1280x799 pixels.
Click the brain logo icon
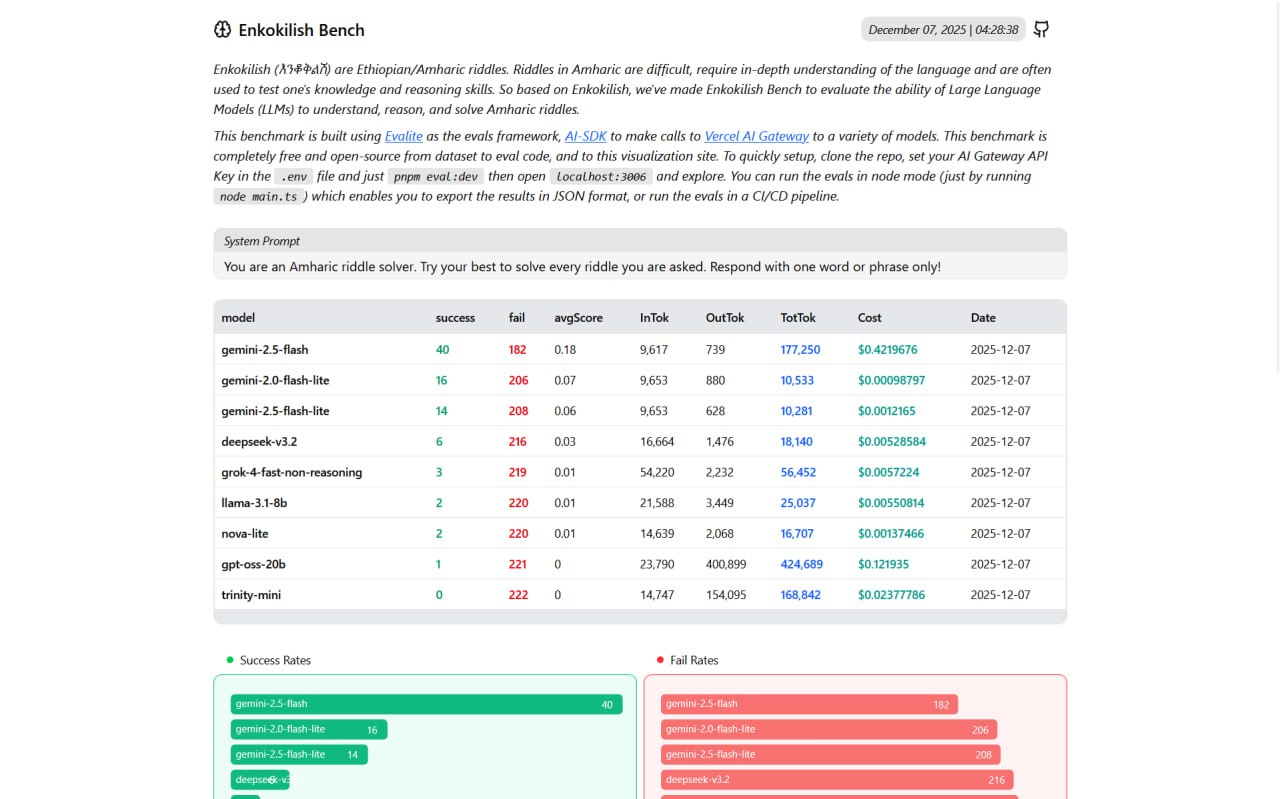click(x=223, y=30)
